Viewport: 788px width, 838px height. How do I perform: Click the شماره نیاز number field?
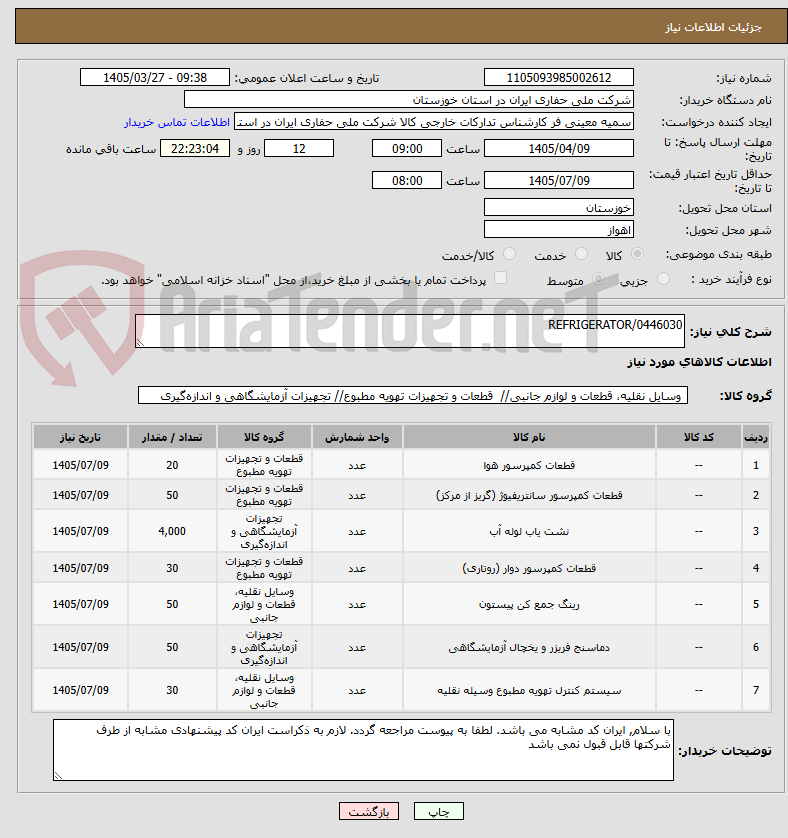(x=559, y=77)
